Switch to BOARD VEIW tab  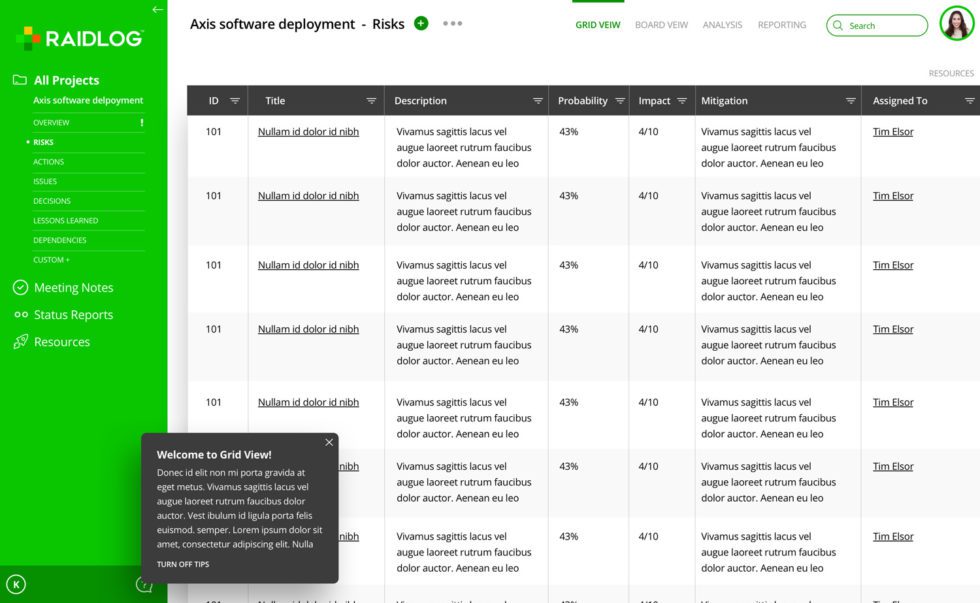[661, 24]
